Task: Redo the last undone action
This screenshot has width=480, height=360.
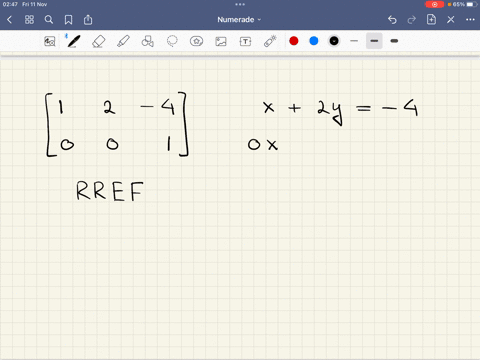Action: tap(412, 20)
